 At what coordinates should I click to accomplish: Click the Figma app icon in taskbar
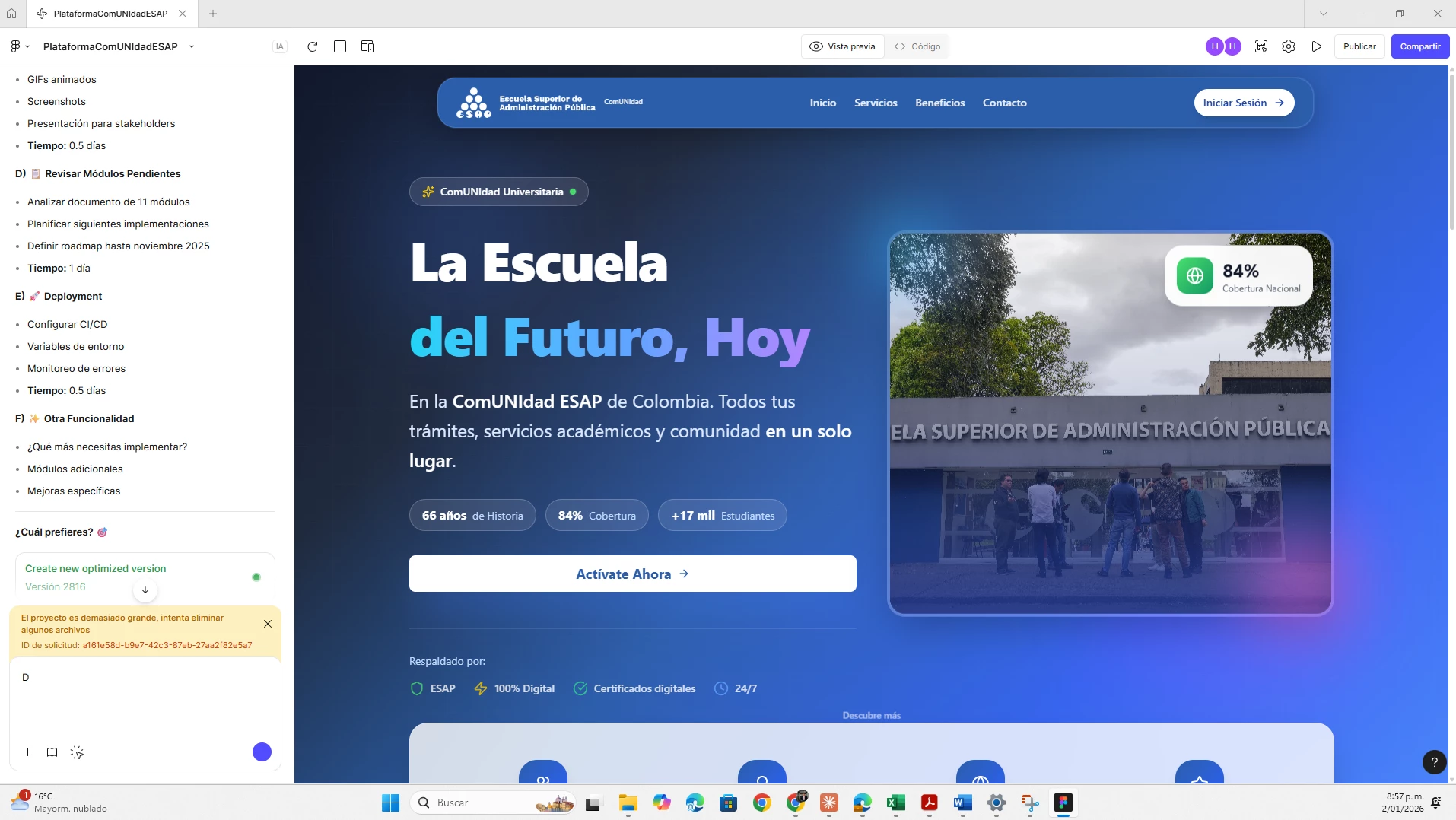coord(1063,803)
